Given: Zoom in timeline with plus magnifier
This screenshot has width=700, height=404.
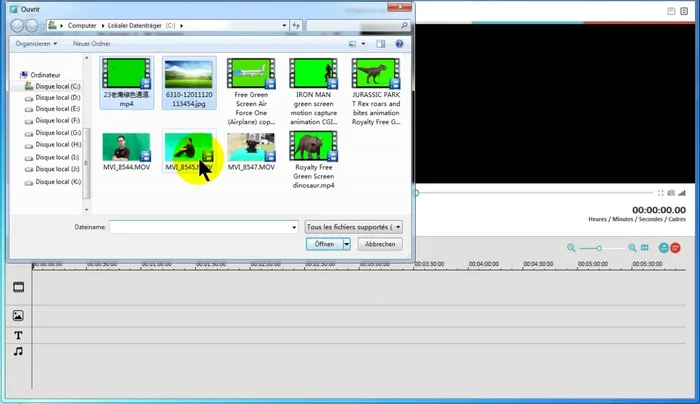Looking at the screenshot, I should click(x=632, y=248).
